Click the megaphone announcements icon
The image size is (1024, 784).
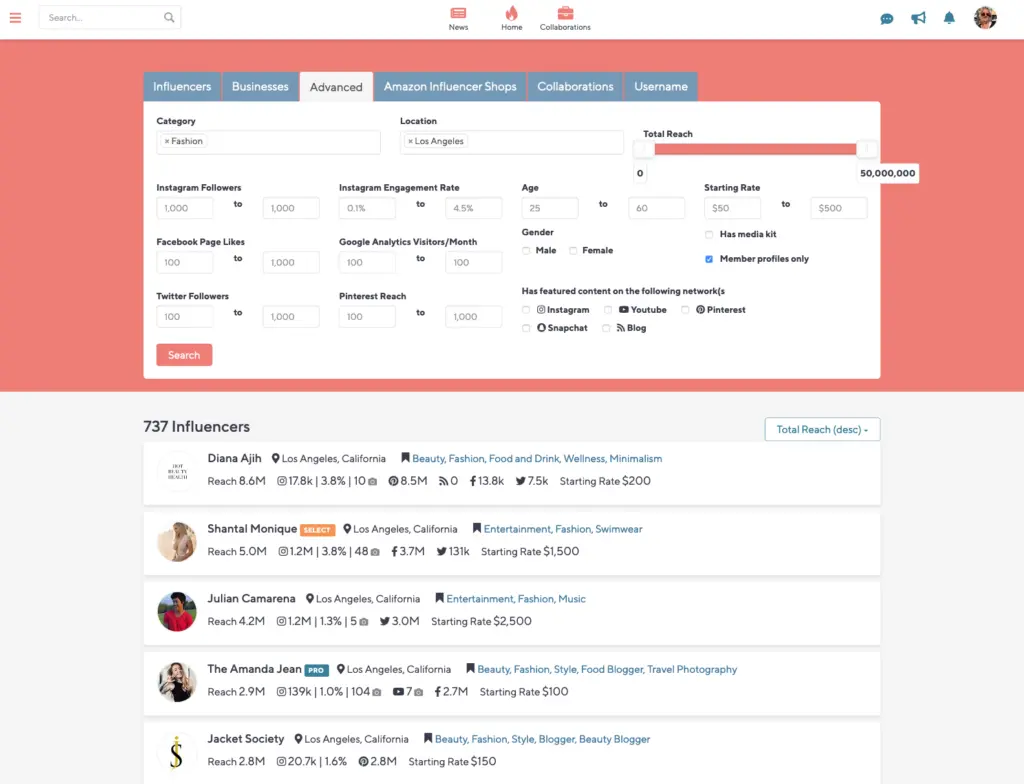918,18
